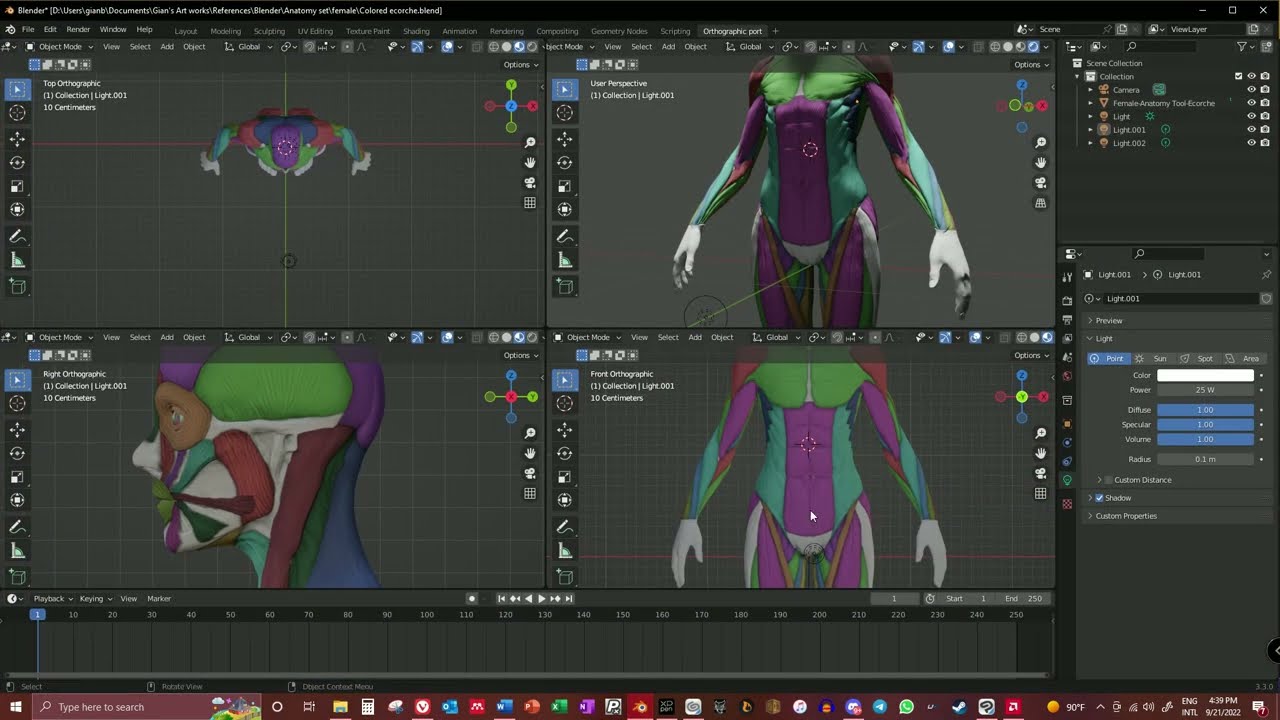Image resolution: width=1280 pixels, height=720 pixels.
Task: Open Options dropdown in Front Orthographic viewport
Action: click(x=1031, y=355)
